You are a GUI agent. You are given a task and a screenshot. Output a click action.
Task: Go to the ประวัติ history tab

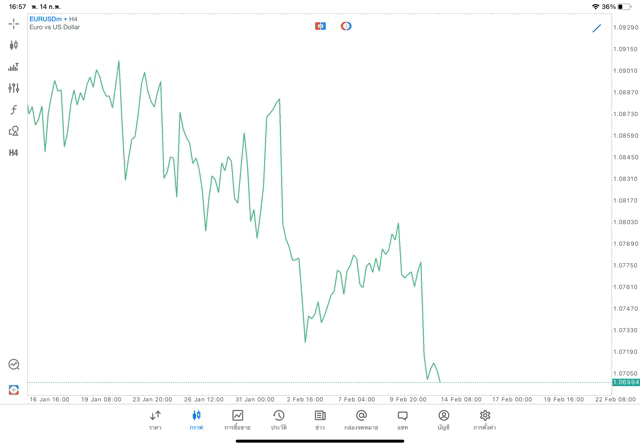(x=279, y=420)
